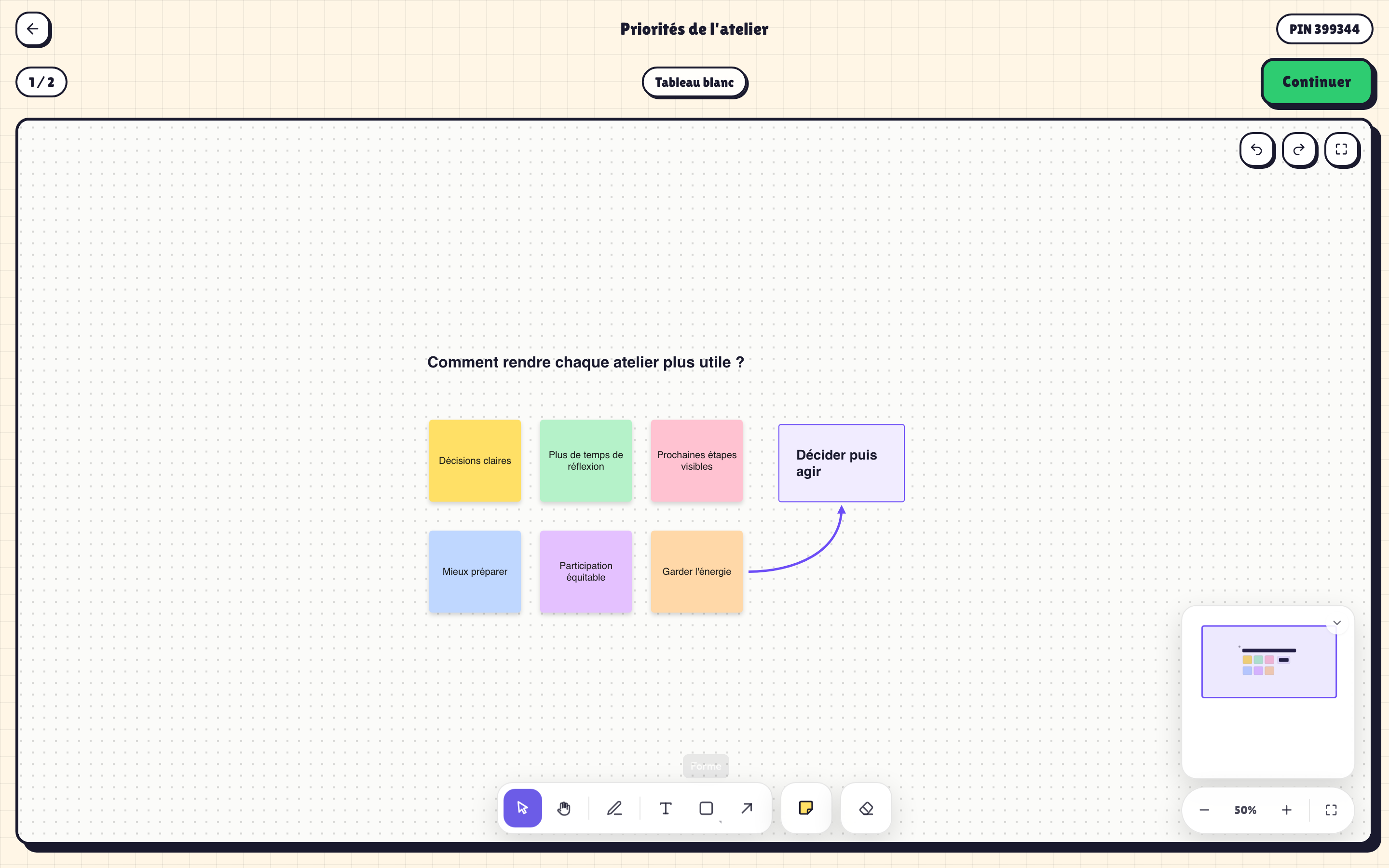Select the Décider puis agir box
The image size is (1389, 868).
click(841, 463)
